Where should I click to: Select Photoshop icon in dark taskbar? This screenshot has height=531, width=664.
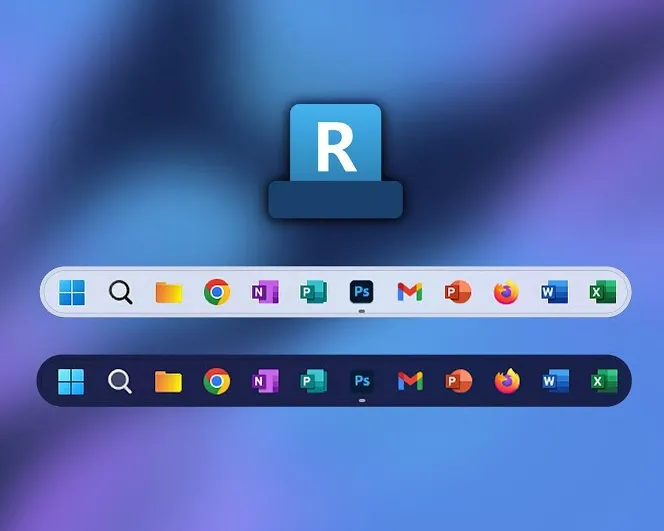[x=362, y=381]
